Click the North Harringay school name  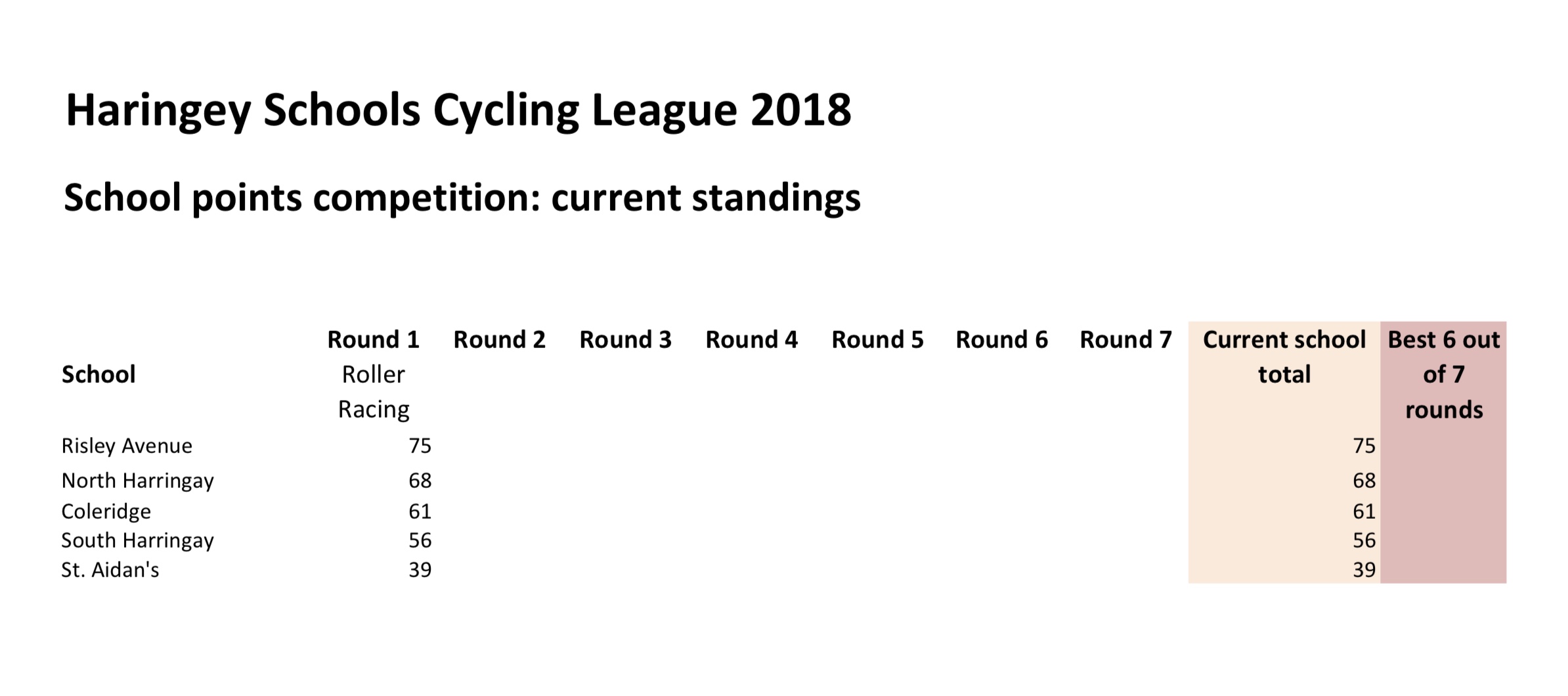pyautogui.click(x=137, y=481)
